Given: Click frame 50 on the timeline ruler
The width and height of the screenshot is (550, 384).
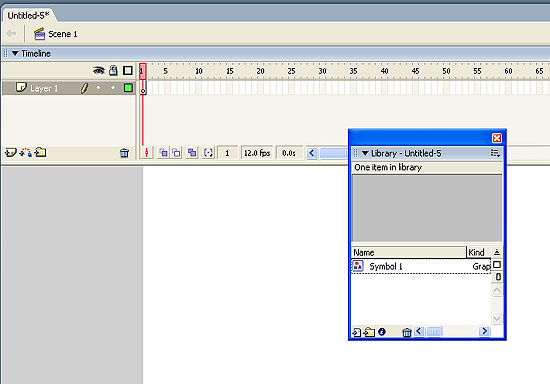Looking at the screenshot, I should [x=446, y=71].
